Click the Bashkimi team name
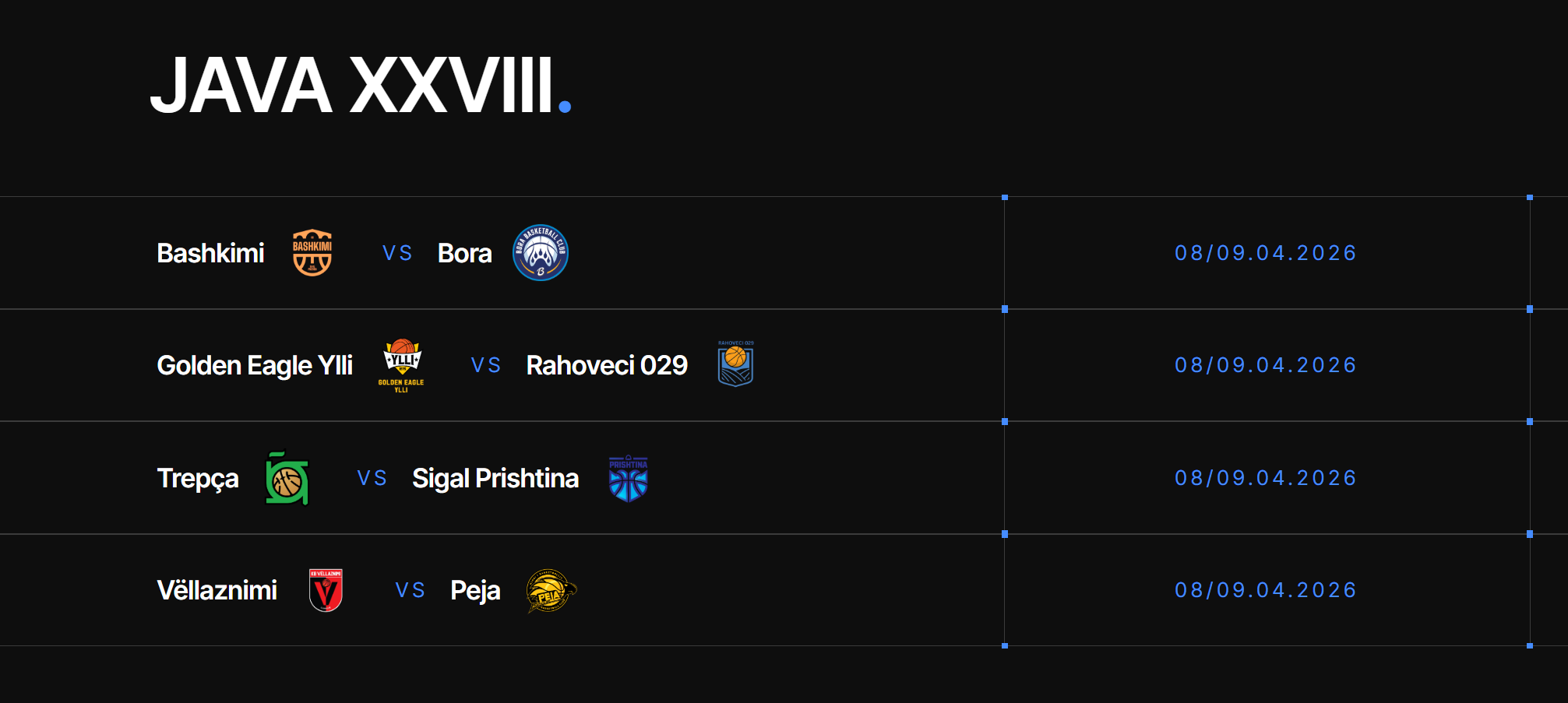 point(210,254)
